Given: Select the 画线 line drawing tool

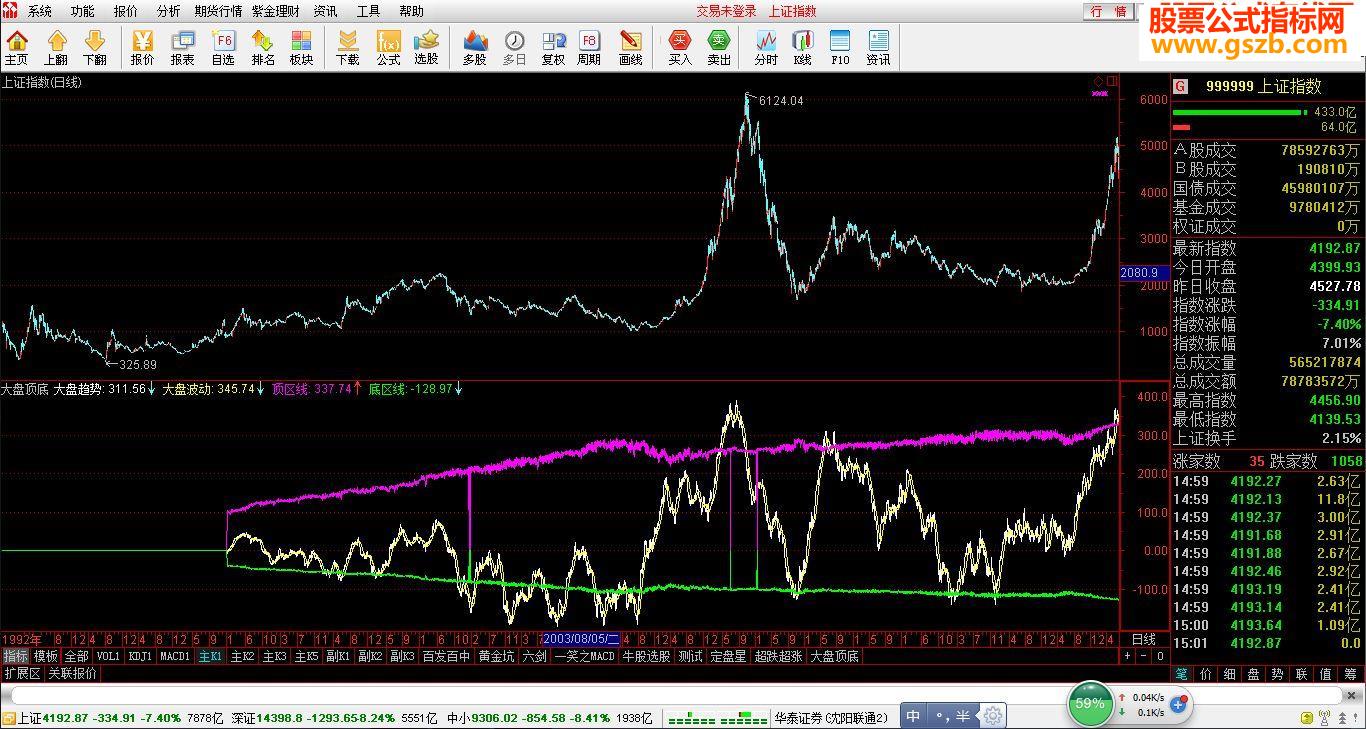Looking at the screenshot, I should tap(631, 47).
